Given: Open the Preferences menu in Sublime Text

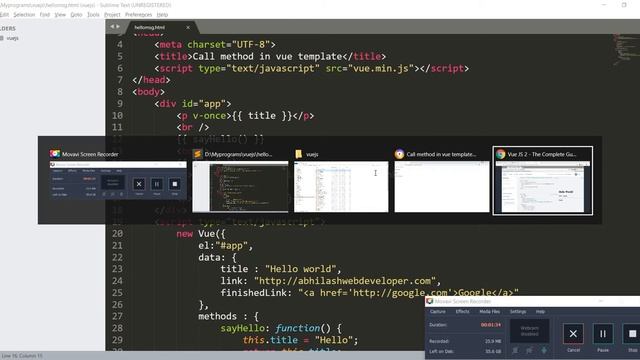Looking at the screenshot, I should pyautogui.click(x=138, y=15).
